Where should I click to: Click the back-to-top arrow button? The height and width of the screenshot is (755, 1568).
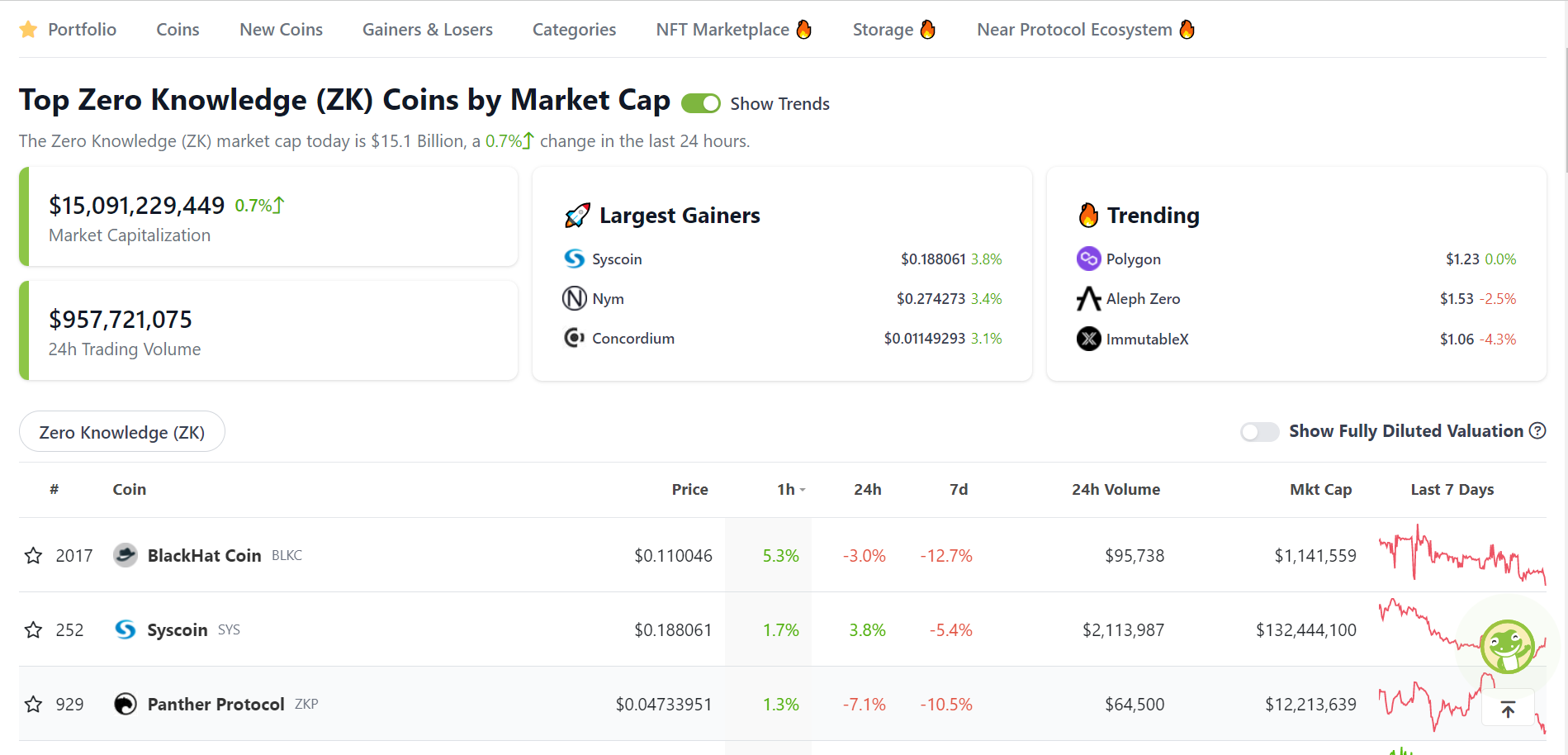(x=1508, y=709)
